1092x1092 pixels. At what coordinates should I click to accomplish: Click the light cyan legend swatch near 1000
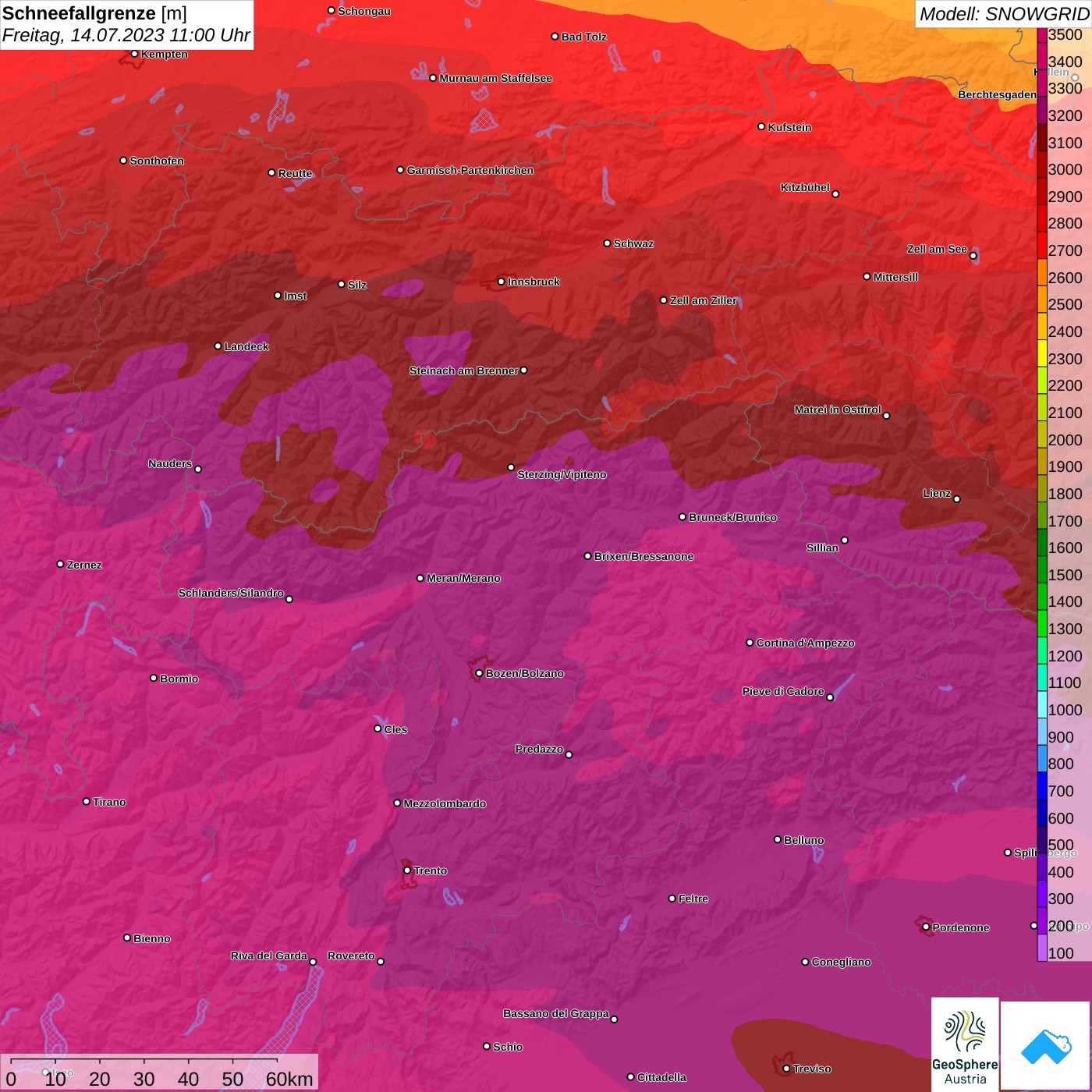pyautogui.click(x=1042, y=704)
